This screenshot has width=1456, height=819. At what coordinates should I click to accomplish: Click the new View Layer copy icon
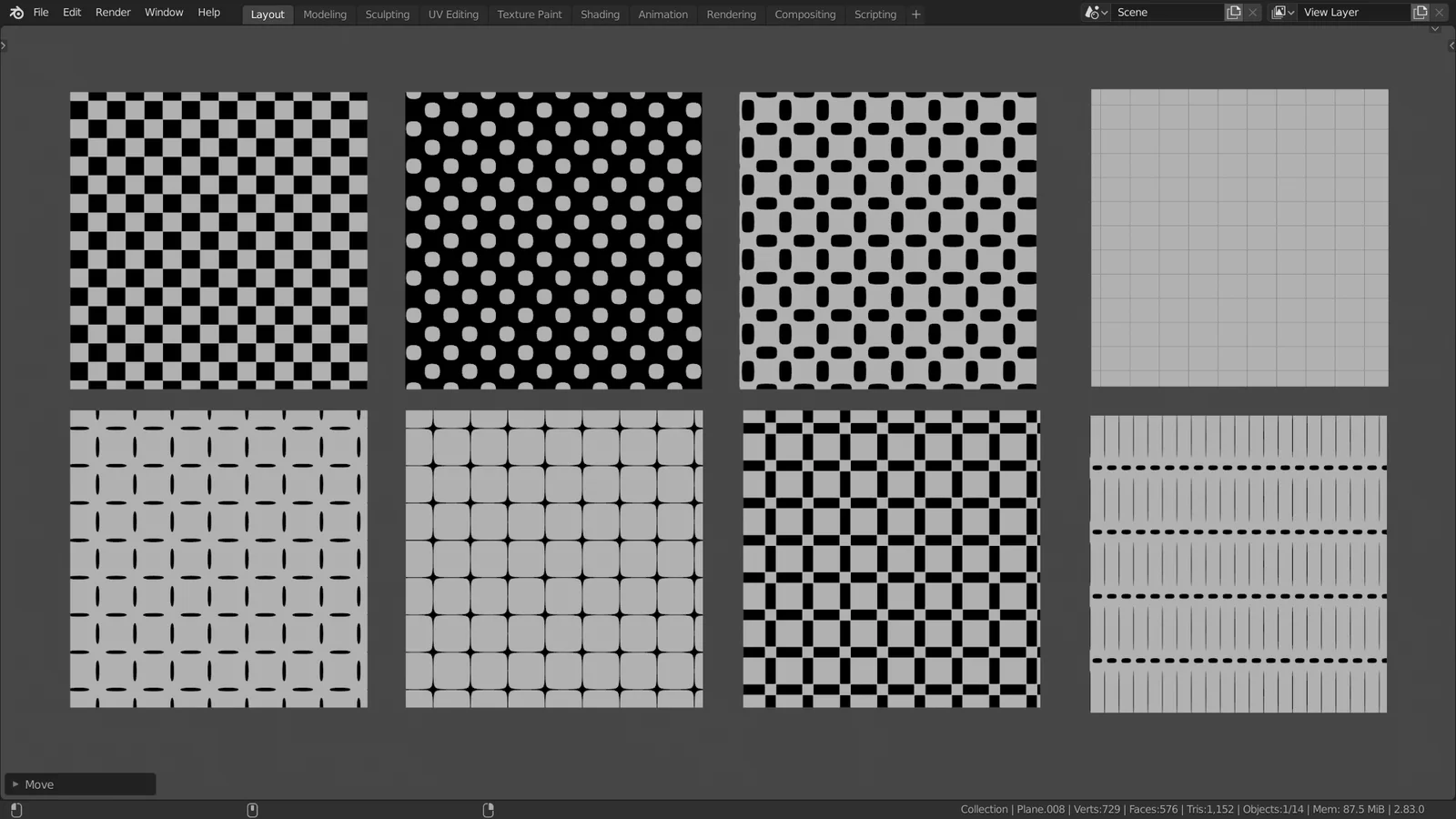pos(1420,12)
